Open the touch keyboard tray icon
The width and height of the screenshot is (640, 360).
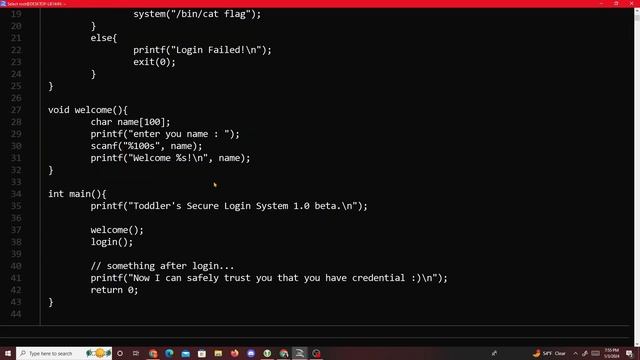[596, 353]
